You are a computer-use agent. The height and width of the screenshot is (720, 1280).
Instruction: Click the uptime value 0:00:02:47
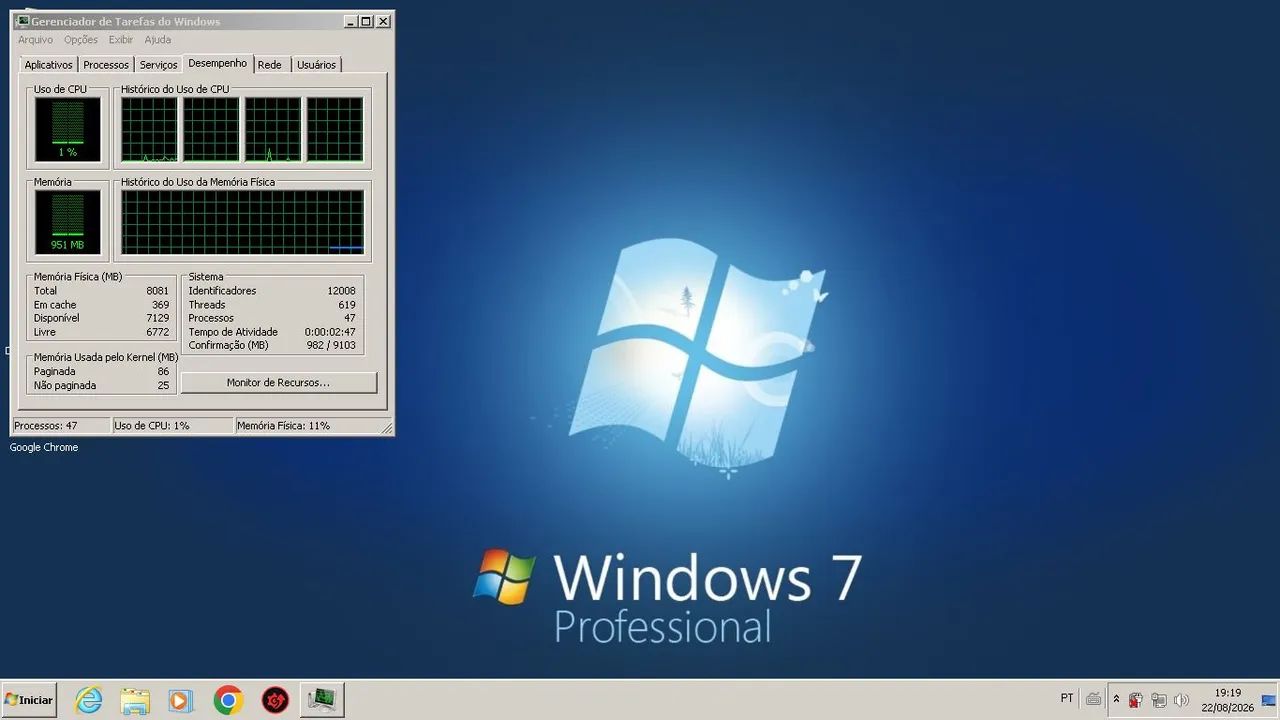click(330, 332)
